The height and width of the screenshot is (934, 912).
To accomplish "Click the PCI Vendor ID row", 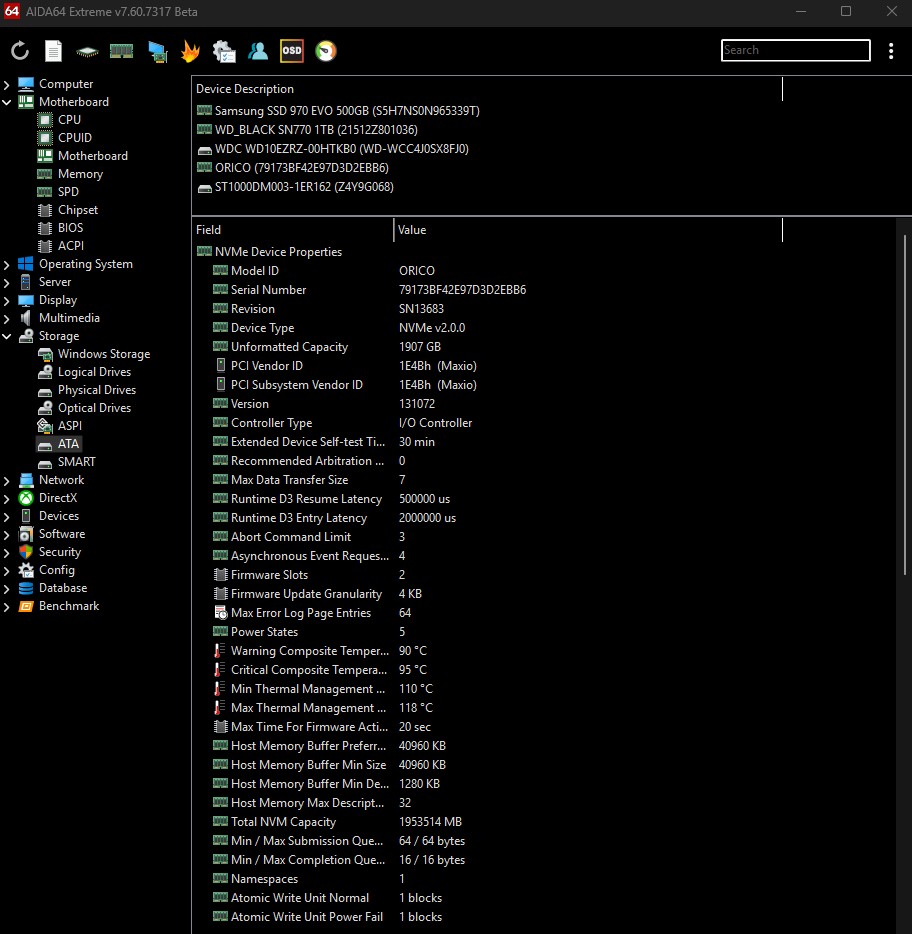I will 345,366.
